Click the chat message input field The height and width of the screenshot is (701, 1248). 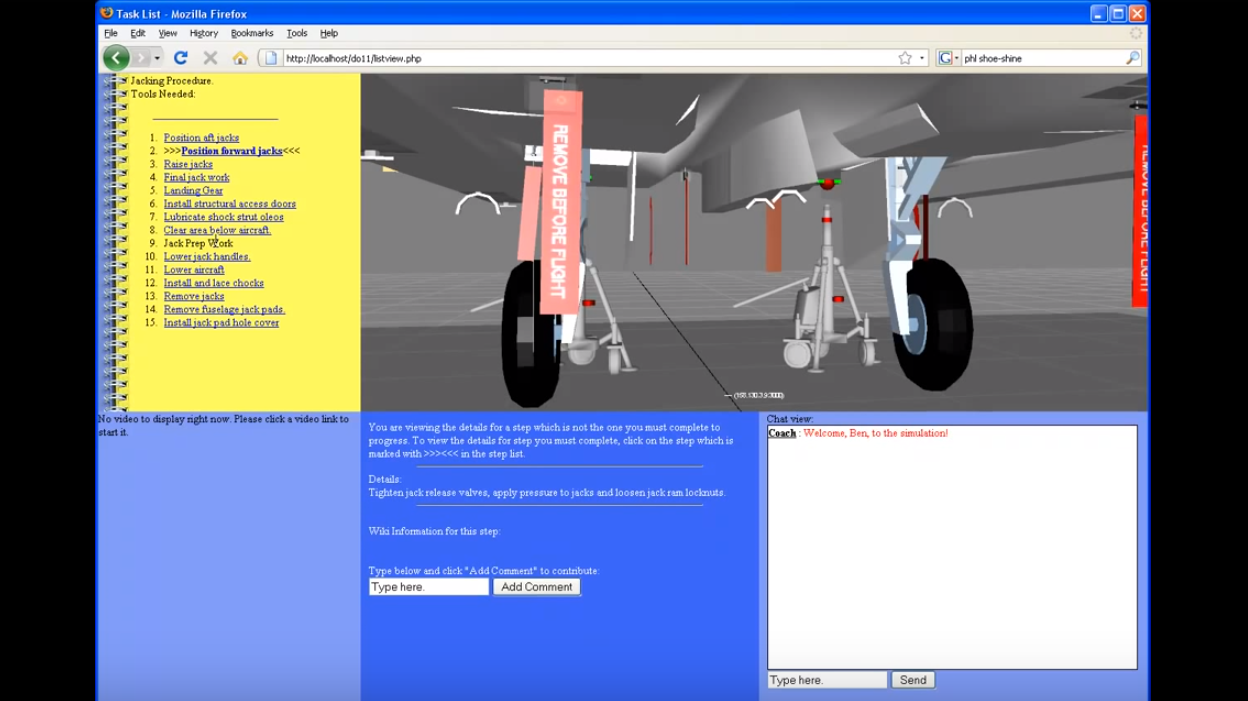[827, 680]
